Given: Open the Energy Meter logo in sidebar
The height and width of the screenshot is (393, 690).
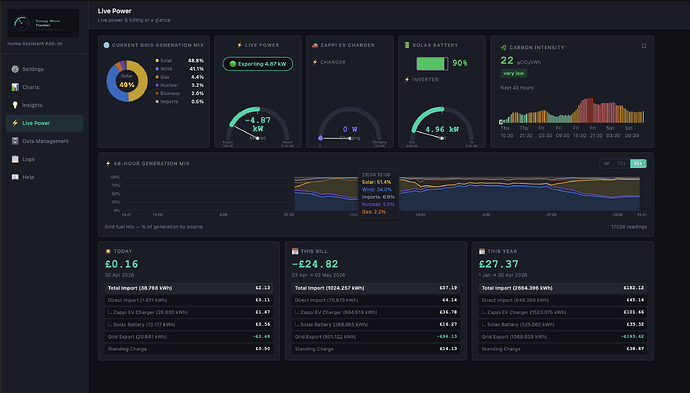Looking at the screenshot, I should pyautogui.click(x=43, y=23).
